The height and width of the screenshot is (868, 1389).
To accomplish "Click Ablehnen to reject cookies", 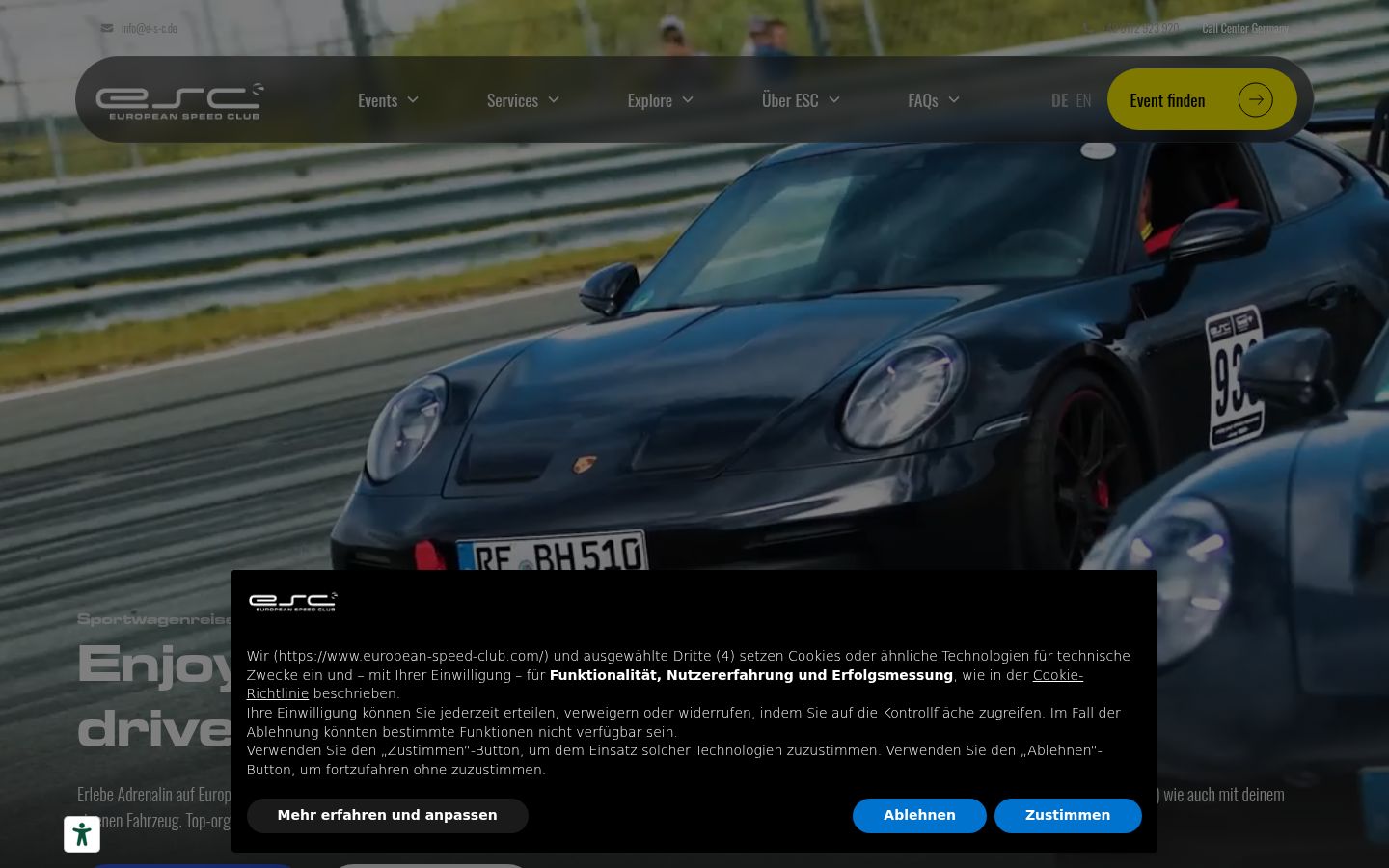I will [x=919, y=816].
